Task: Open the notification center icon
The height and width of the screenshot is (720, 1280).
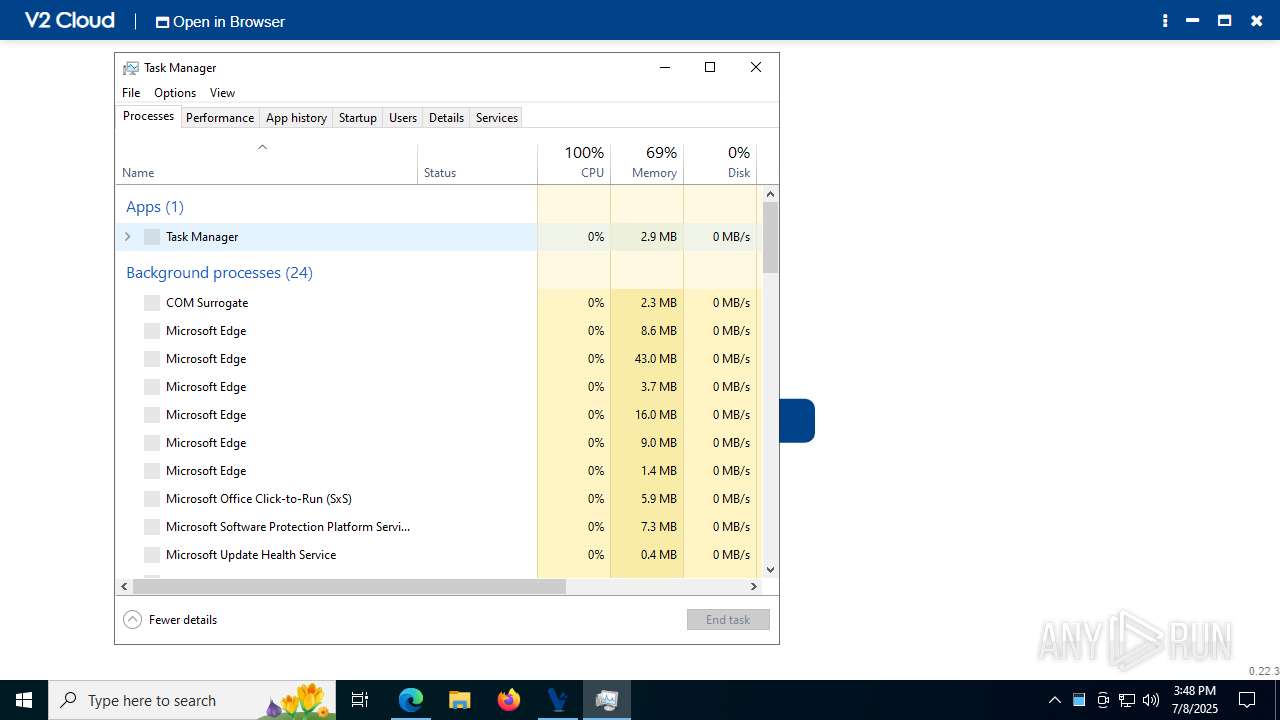Action: [x=1247, y=700]
